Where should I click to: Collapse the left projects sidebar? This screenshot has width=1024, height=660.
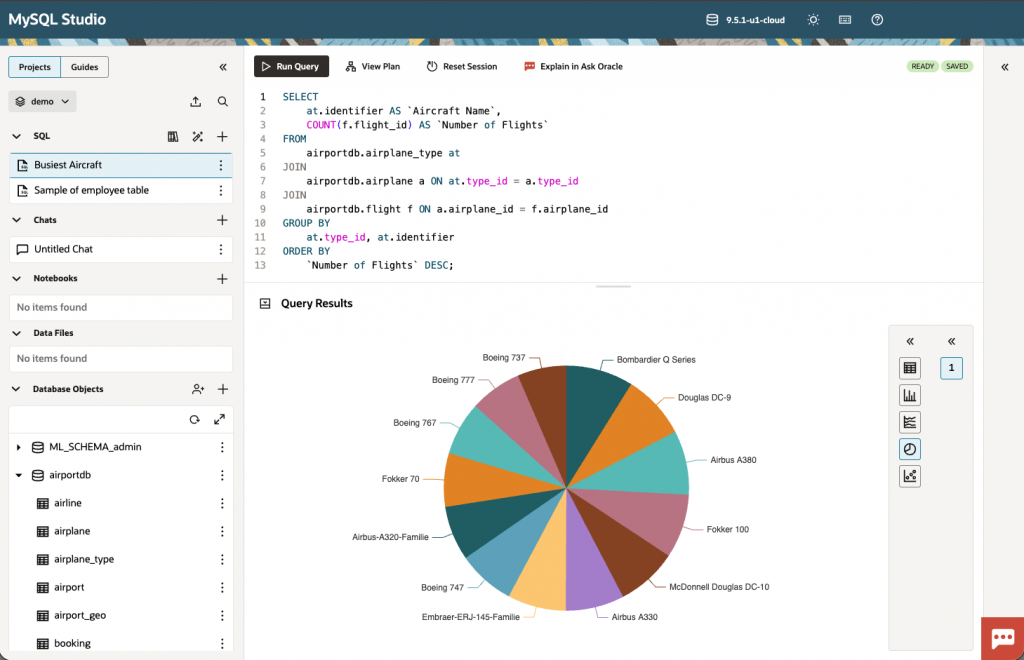click(224, 67)
